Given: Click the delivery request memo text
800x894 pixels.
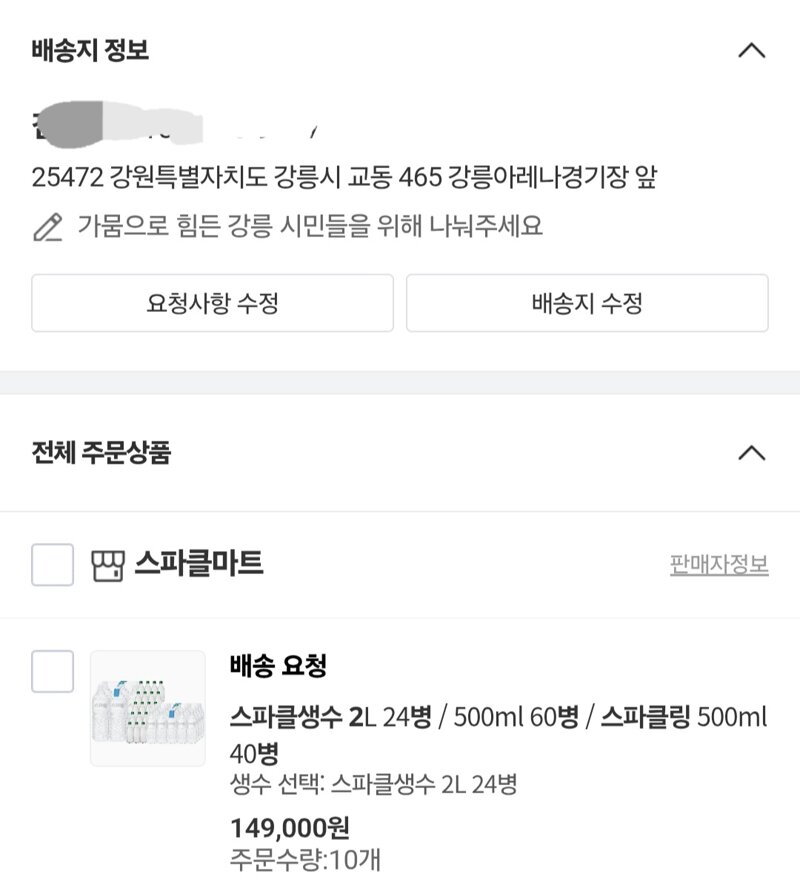Looking at the screenshot, I should (x=310, y=226).
